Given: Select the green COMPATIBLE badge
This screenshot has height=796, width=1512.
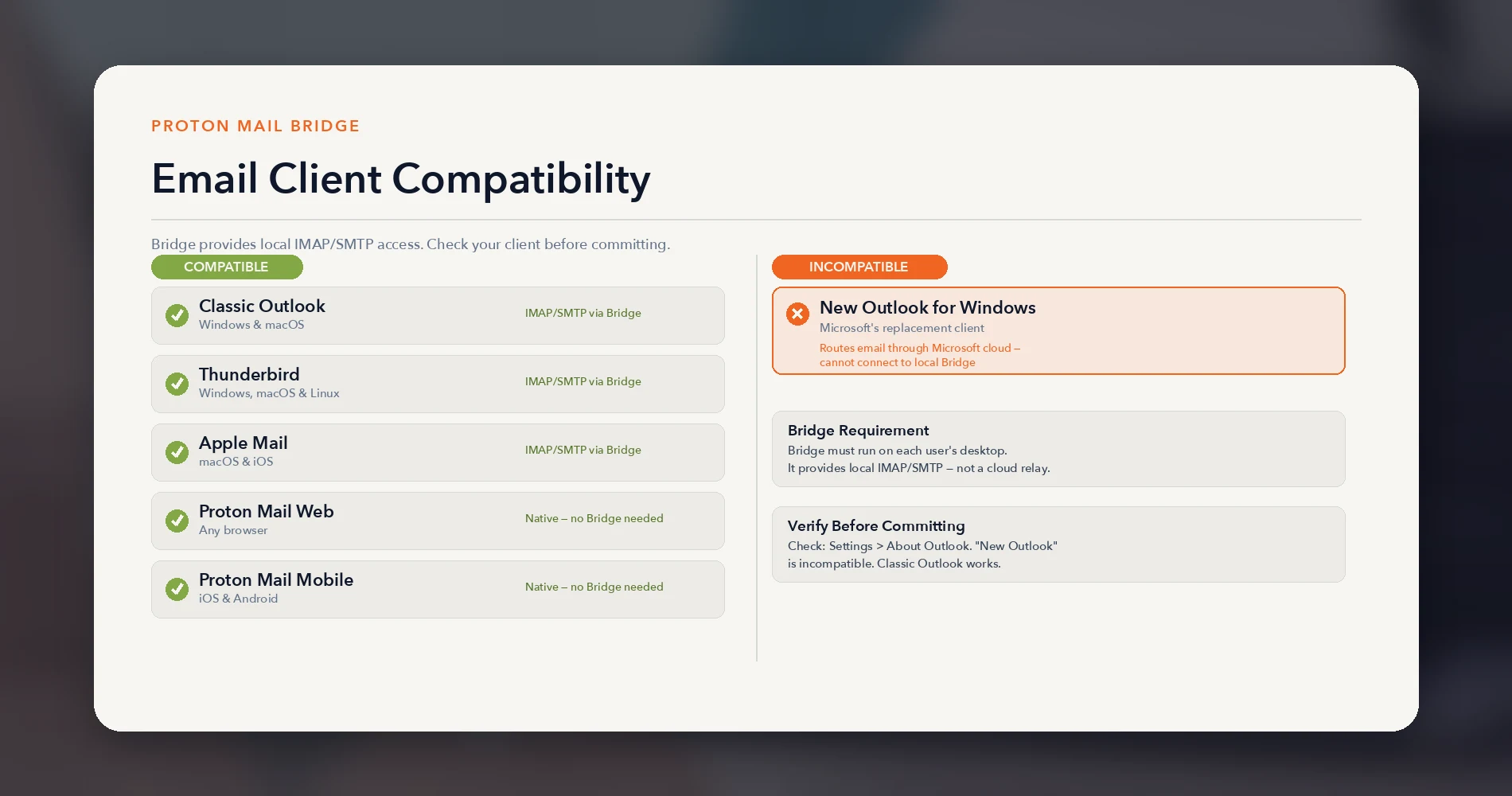Looking at the screenshot, I should pyautogui.click(x=227, y=267).
